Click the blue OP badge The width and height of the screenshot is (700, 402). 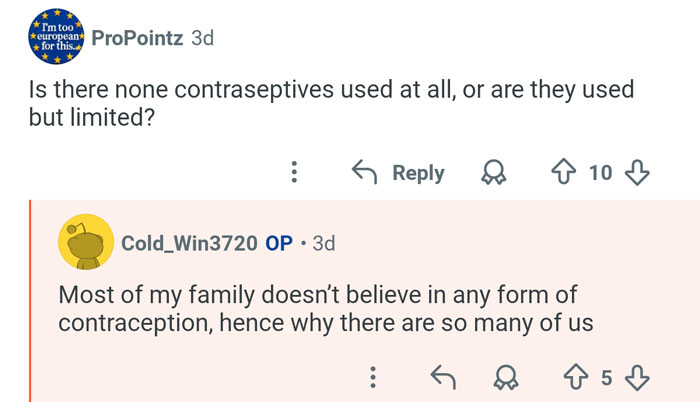tap(279, 243)
